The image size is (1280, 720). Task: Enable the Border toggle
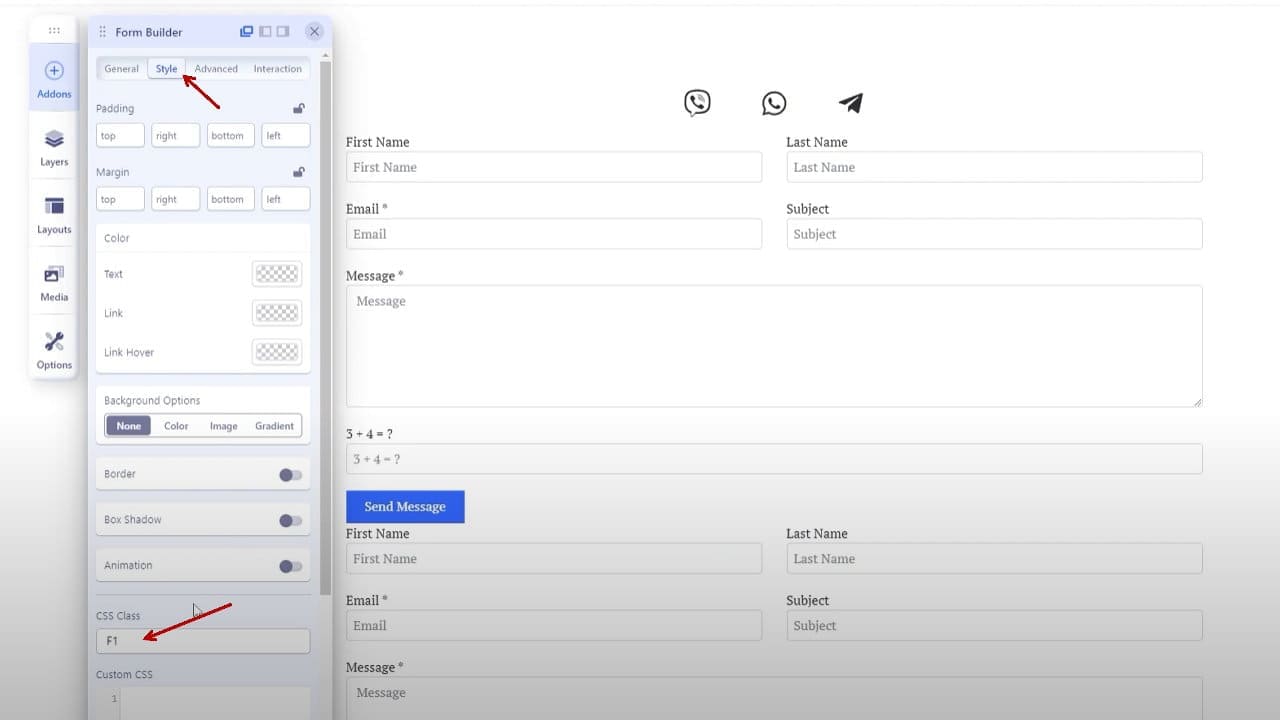point(290,474)
